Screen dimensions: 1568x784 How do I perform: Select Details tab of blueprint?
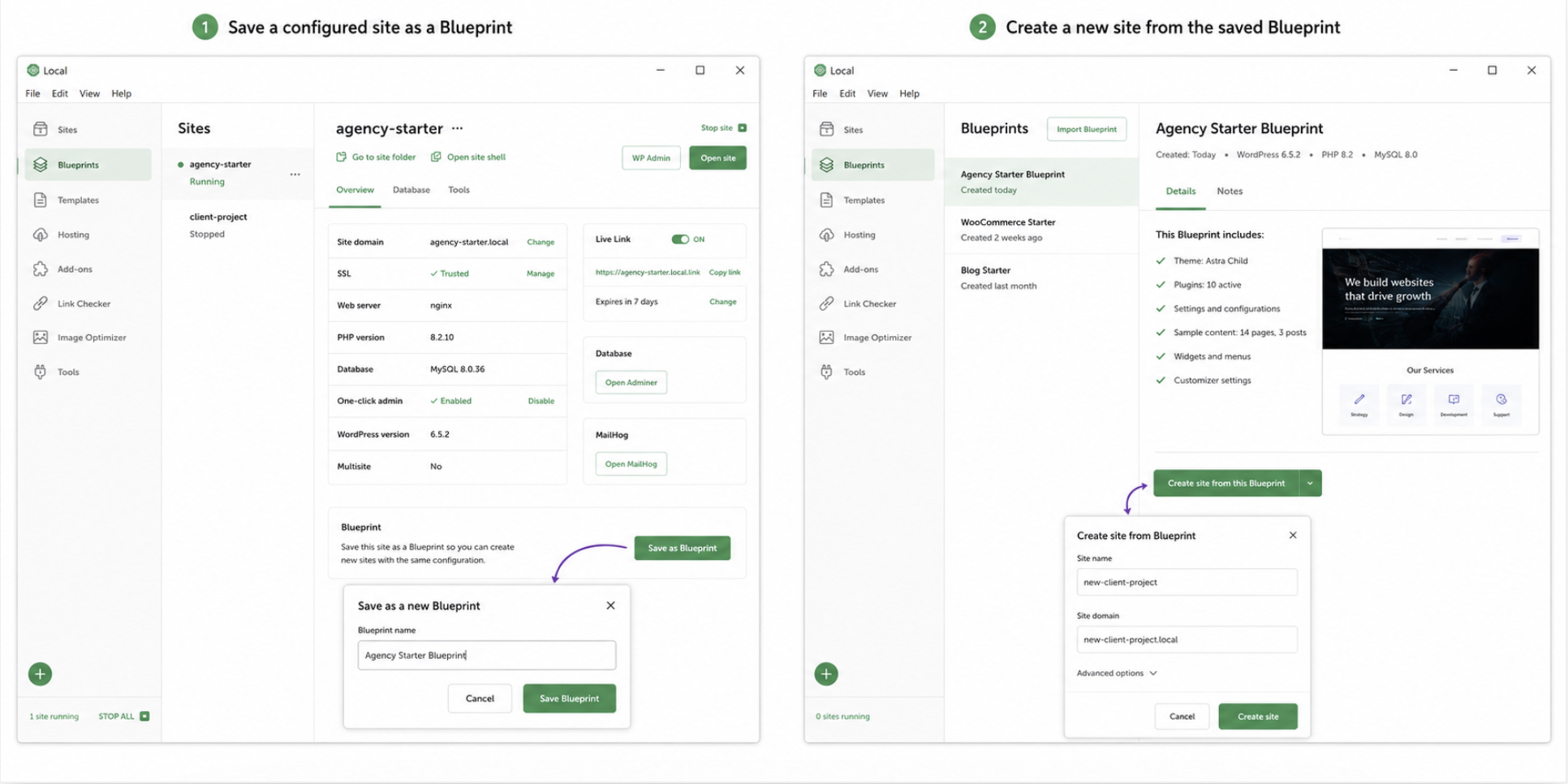[x=1180, y=192]
